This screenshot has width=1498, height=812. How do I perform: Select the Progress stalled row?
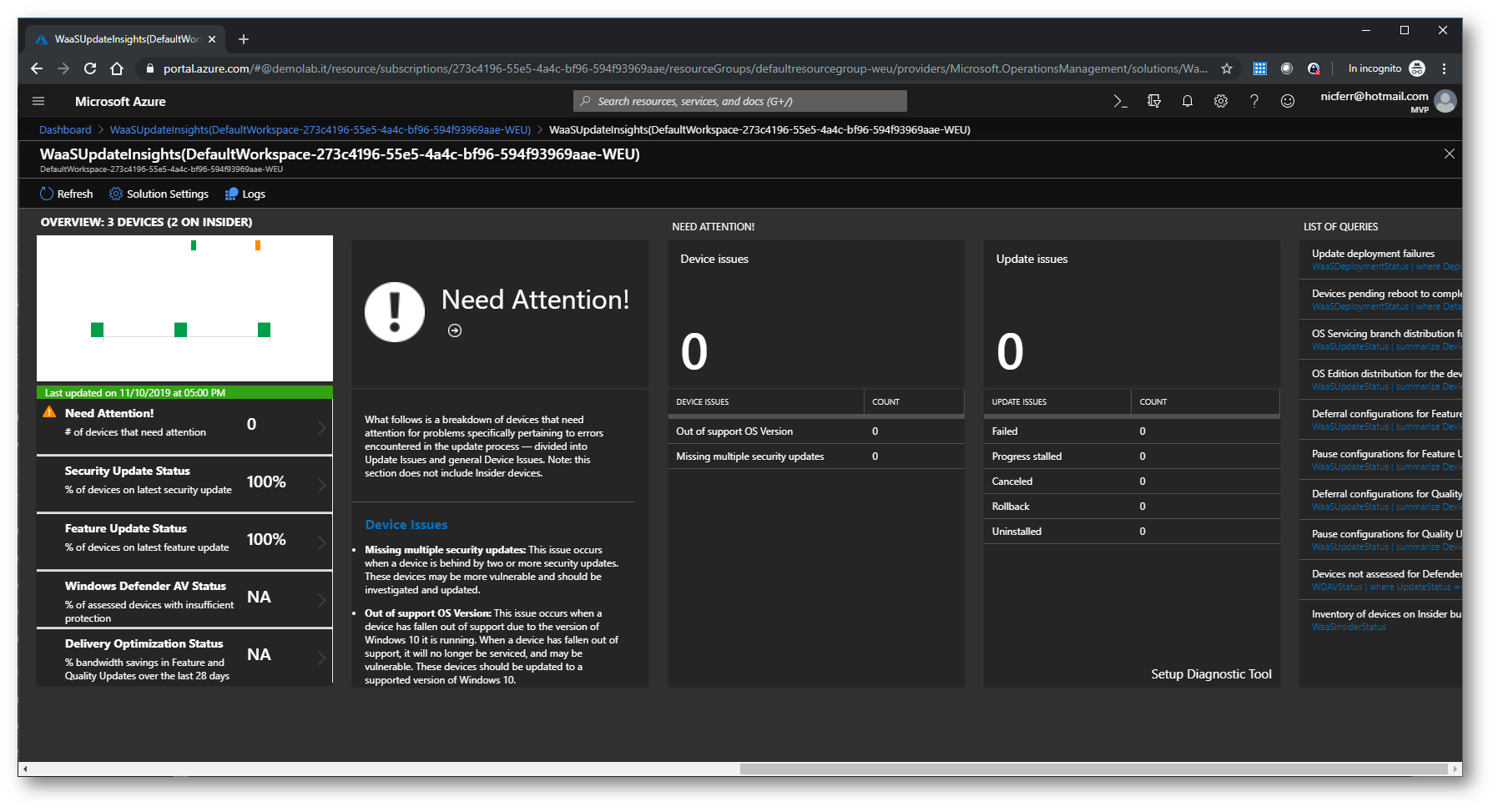click(x=1132, y=456)
